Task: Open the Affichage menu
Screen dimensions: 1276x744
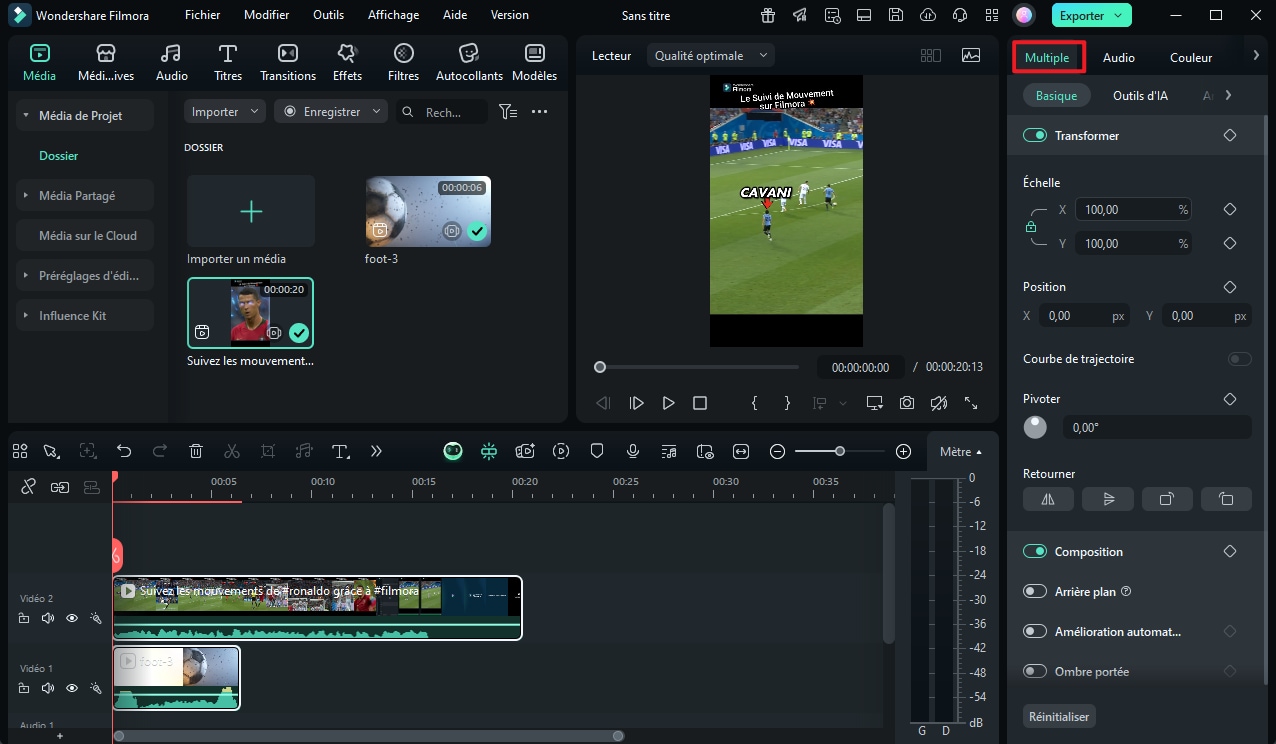Action: [393, 15]
